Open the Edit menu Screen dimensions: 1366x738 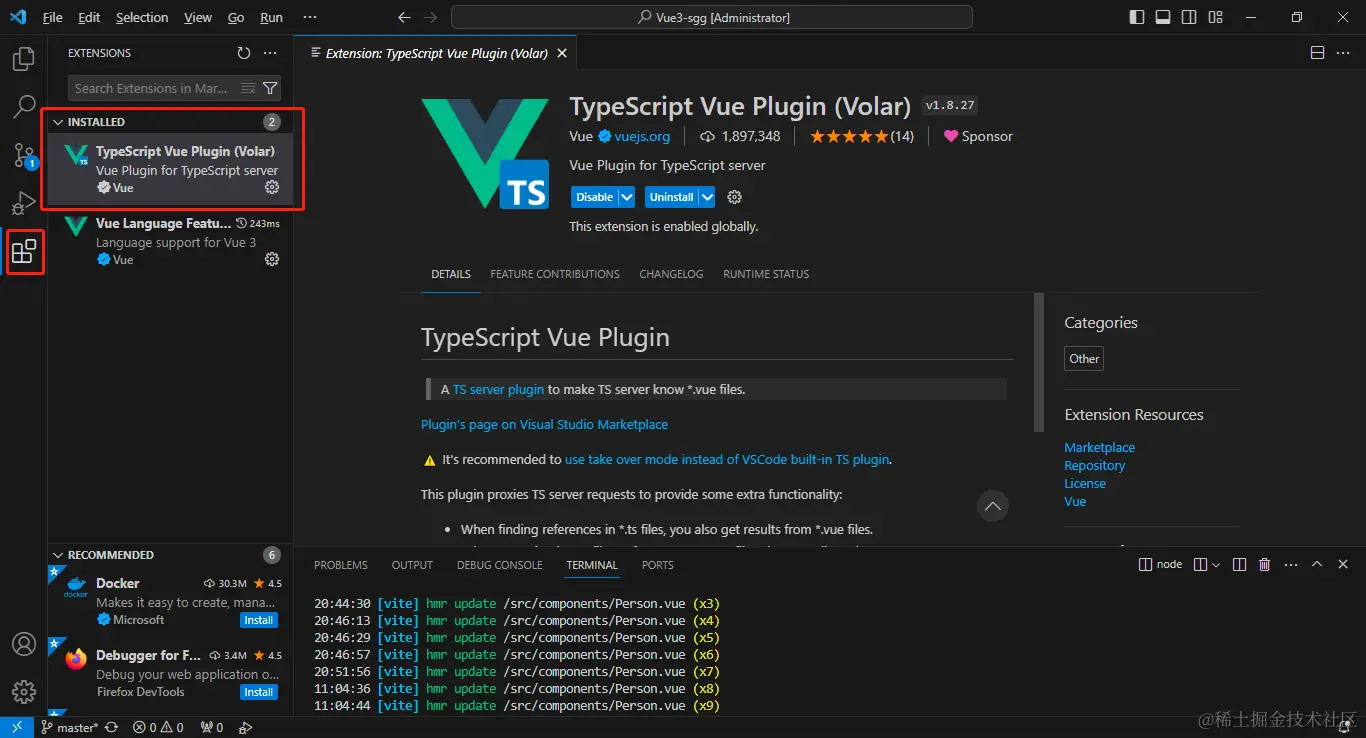point(89,17)
